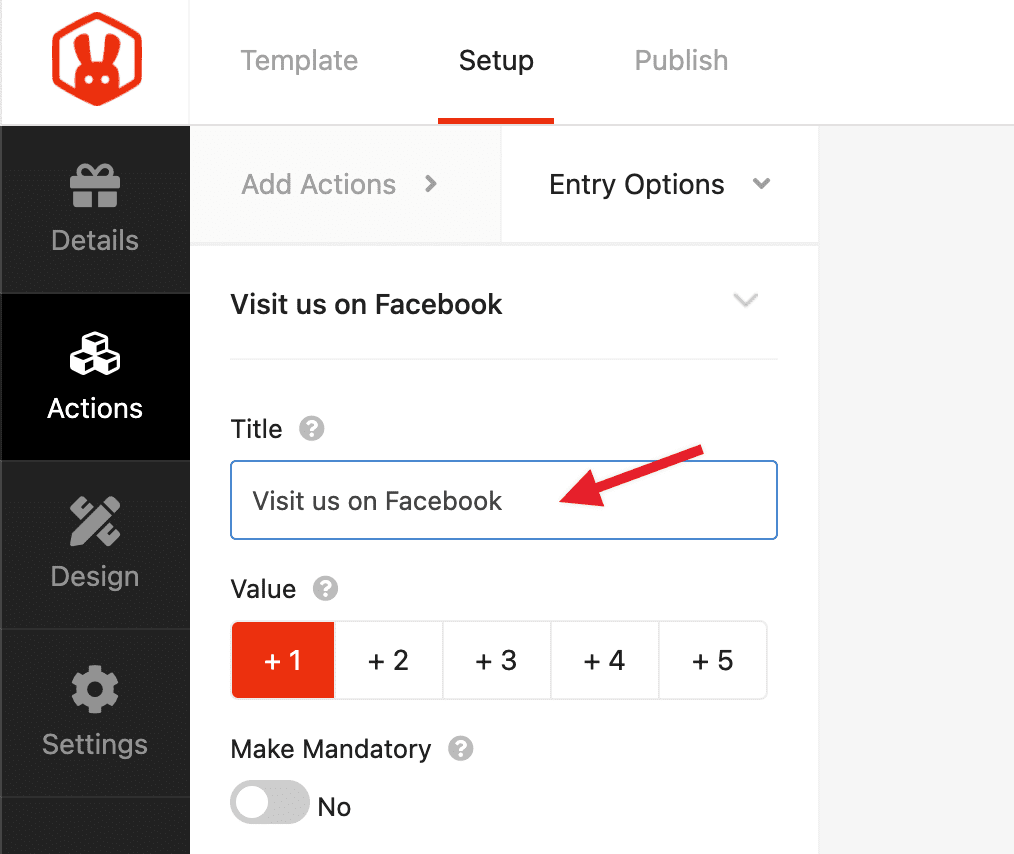Switch to the Template tab
The width and height of the screenshot is (1014, 854).
click(299, 61)
